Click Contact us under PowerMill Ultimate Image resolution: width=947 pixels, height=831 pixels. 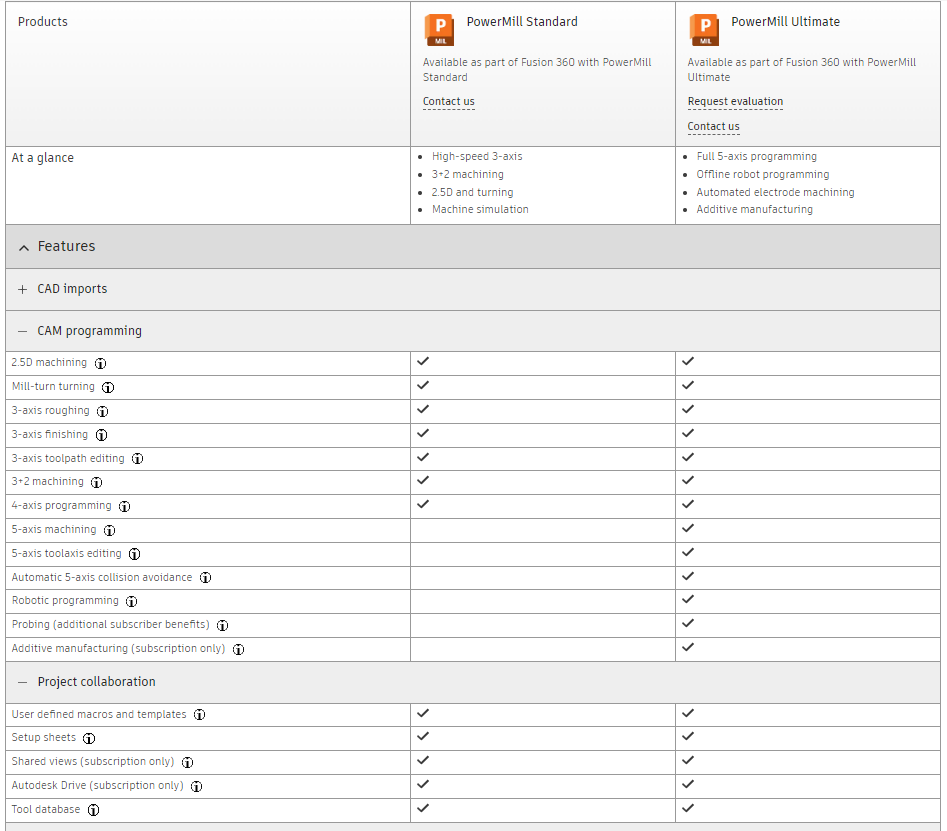(x=713, y=126)
